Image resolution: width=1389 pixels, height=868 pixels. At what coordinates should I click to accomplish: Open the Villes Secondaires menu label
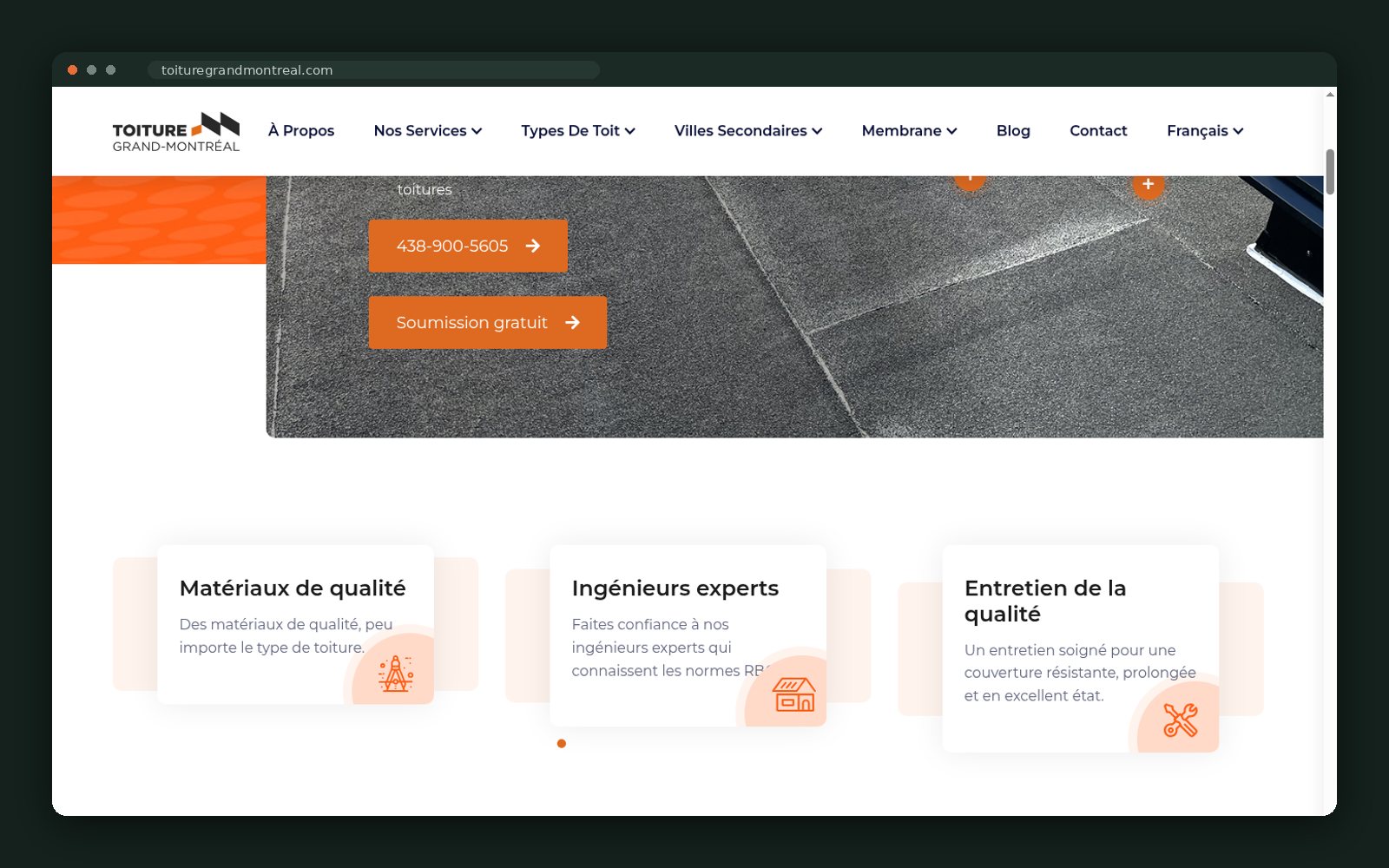point(741,131)
